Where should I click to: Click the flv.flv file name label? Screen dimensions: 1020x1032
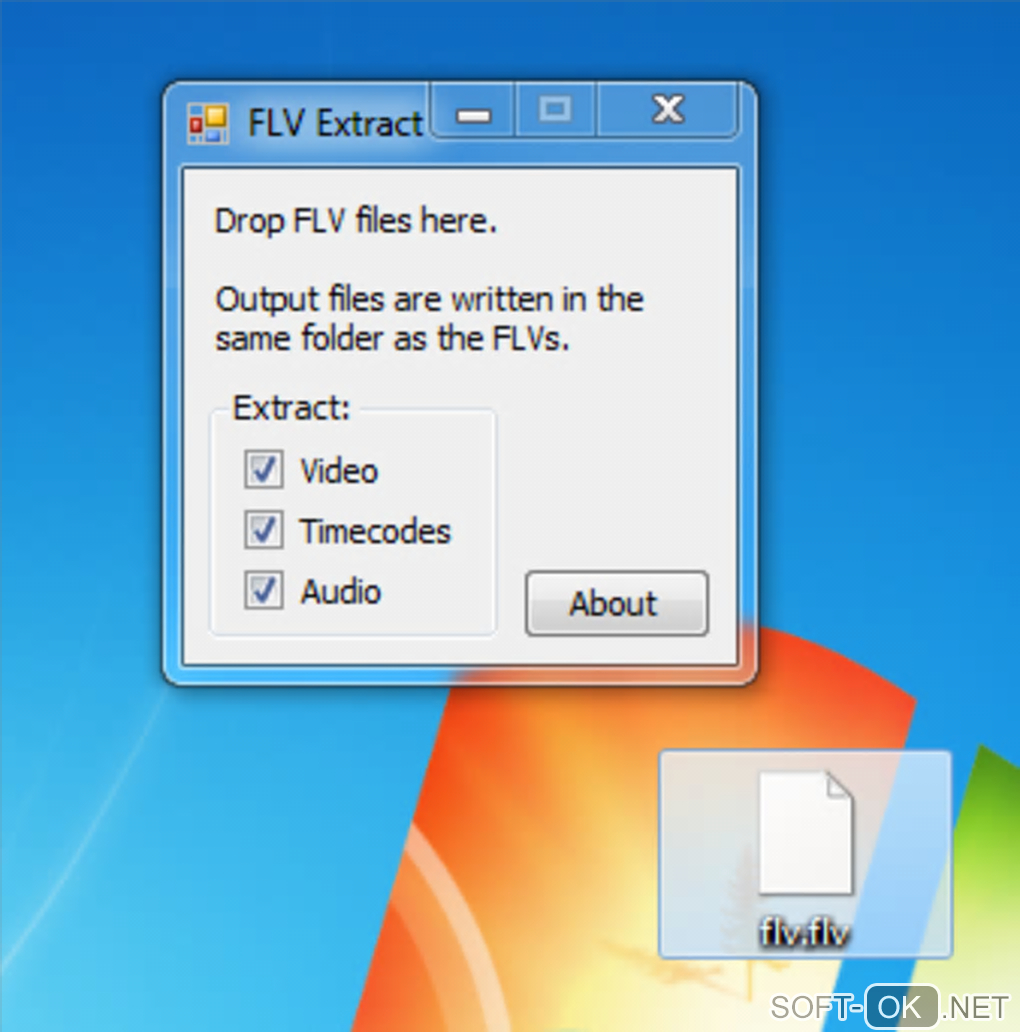804,931
